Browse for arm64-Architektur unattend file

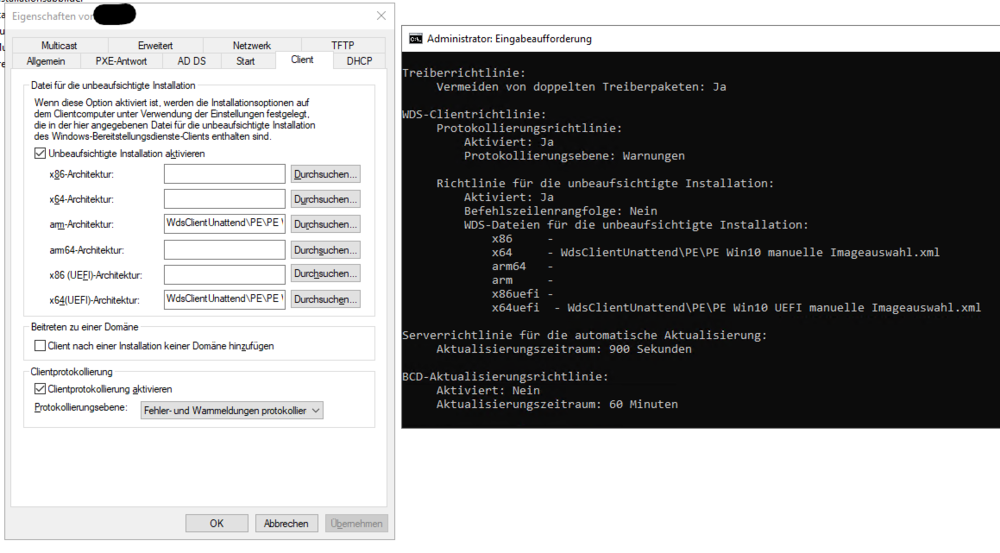[x=325, y=249]
